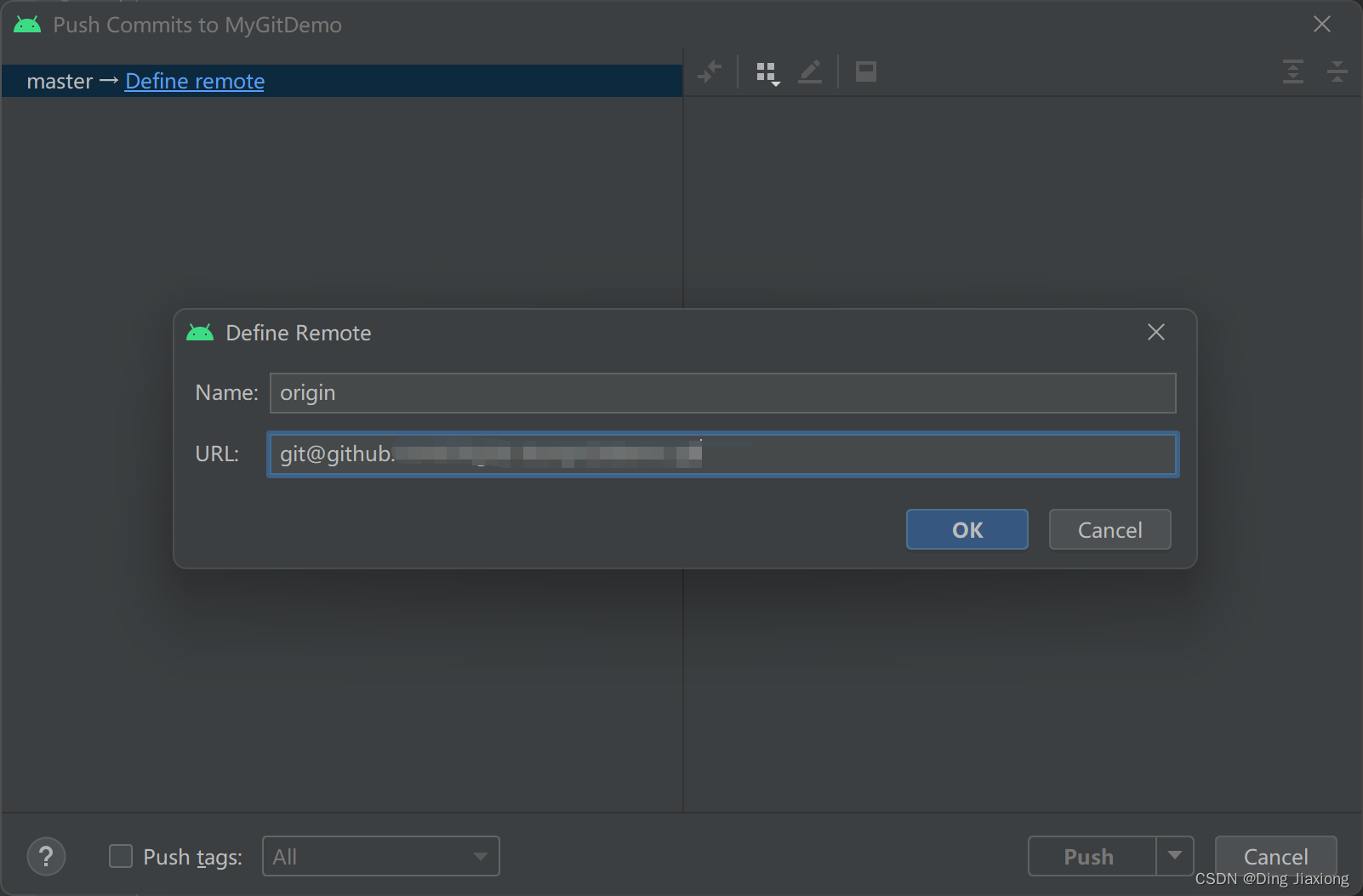Click the Push button
The image size is (1363, 896).
click(x=1092, y=856)
